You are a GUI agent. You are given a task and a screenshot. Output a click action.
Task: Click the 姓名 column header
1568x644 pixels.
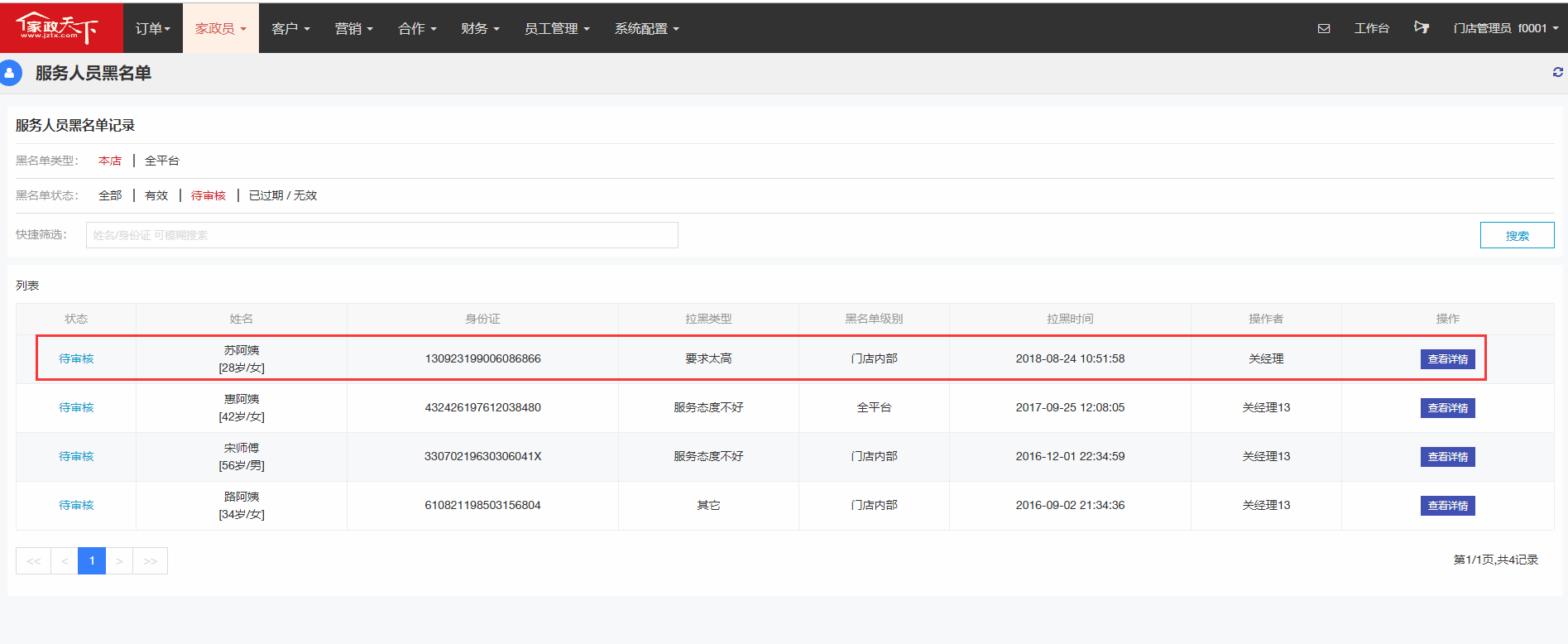tap(242, 319)
